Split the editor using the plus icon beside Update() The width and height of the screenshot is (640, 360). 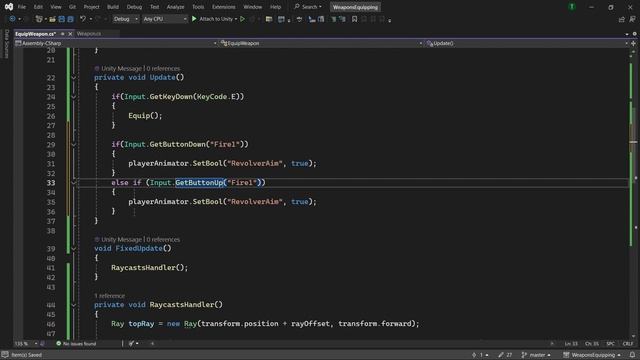coord(633,43)
